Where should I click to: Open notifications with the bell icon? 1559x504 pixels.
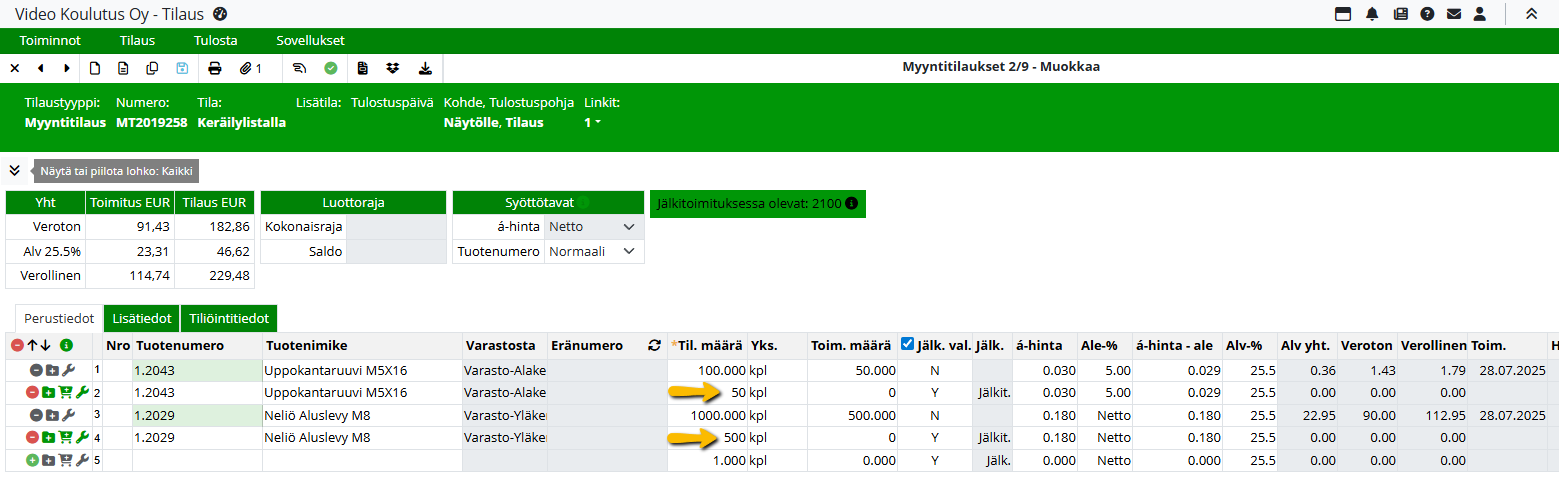click(x=1372, y=14)
